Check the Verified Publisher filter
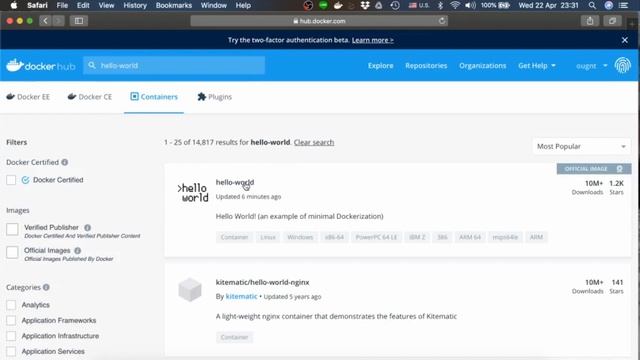Viewport: 640px width, 360px height. [x=12, y=229]
